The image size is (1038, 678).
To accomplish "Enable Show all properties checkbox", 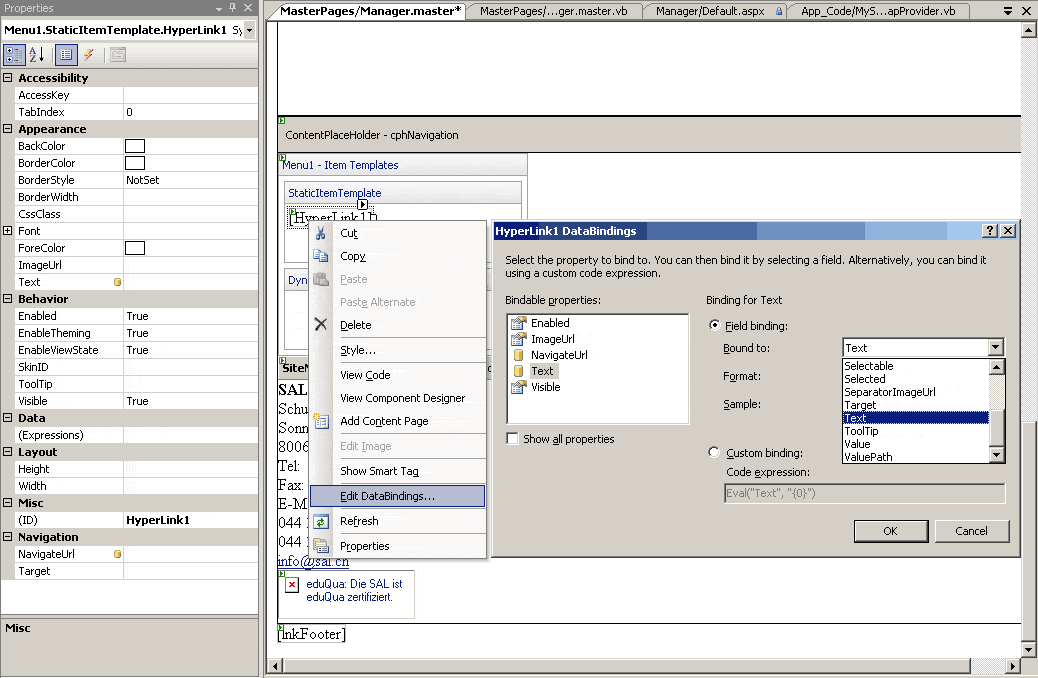I will click(x=512, y=439).
